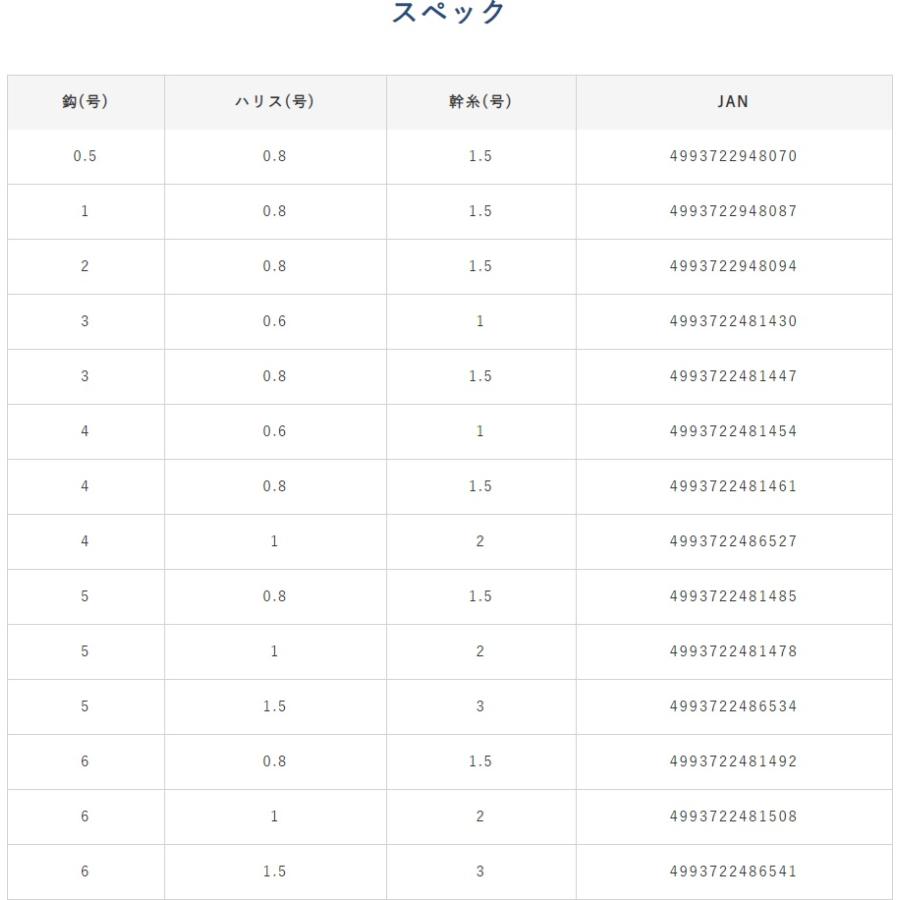Click JAN code 4993722486541
The image size is (900, 900).
[733, 872]
